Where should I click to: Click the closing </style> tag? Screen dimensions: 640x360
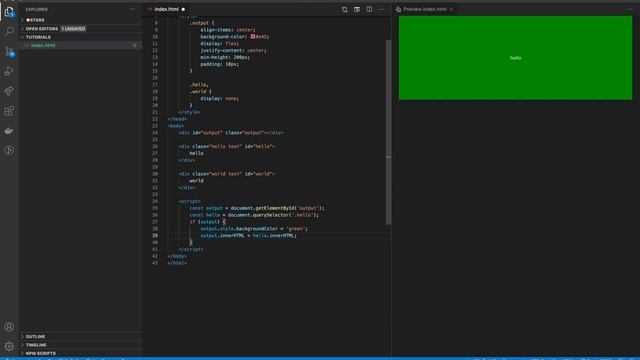pyautogui.click(x=189, y=112)
